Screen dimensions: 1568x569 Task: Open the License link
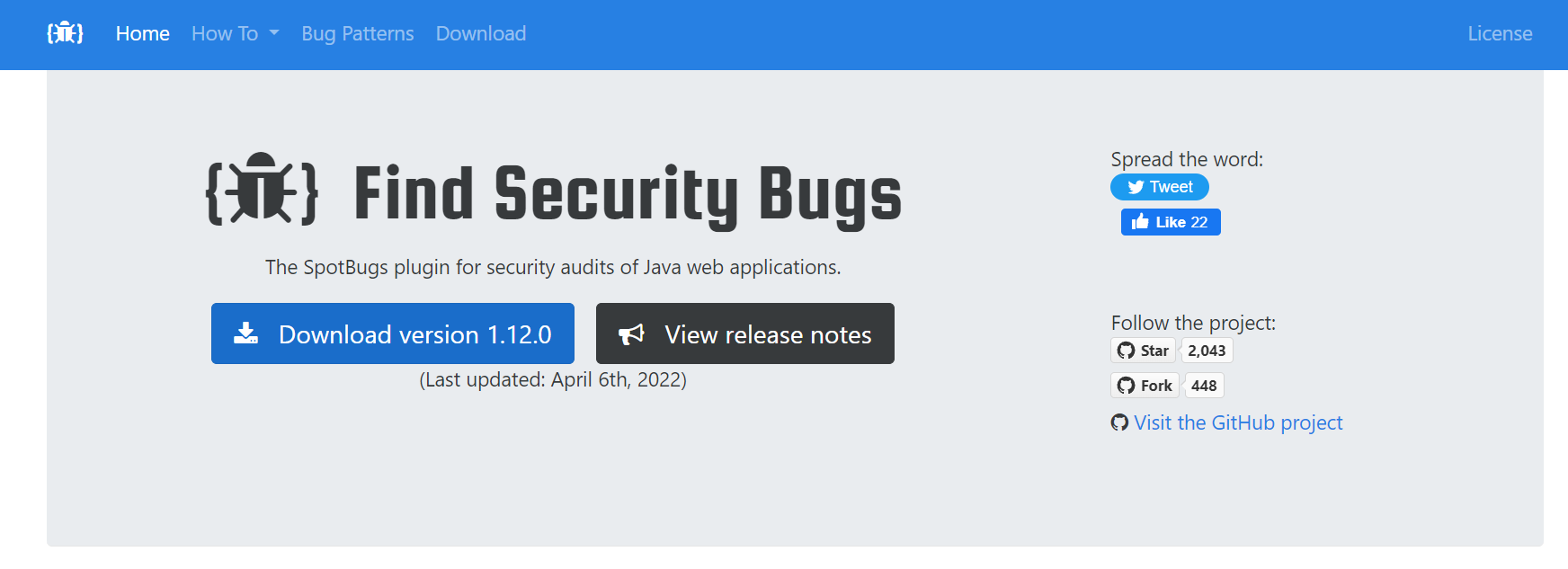(1500, 34)
